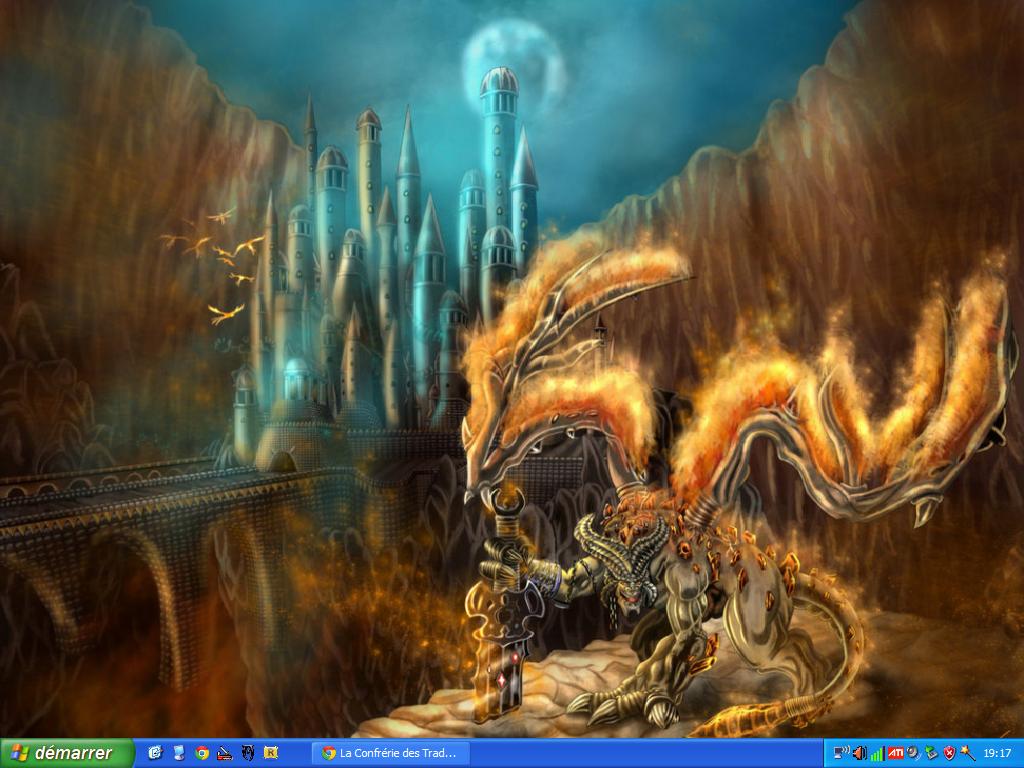This screenshot has width=1024, height=768.
Task: Click the 19:17 taskbar clock
Action: click(997, 754)
